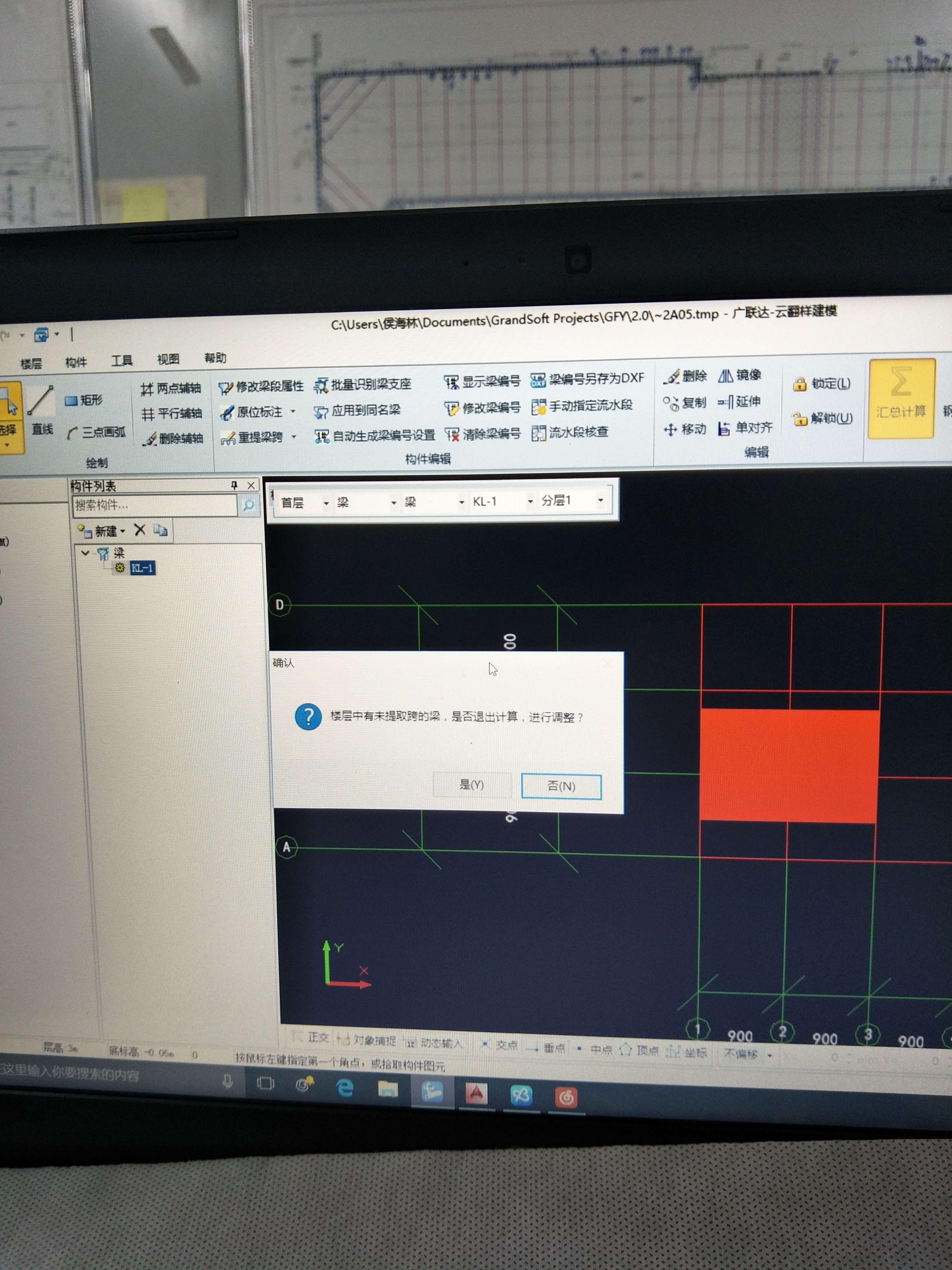Toggle 垂点 perpendicular snap
This screenshot has height=1270, width=952.
coord(546,1048)
